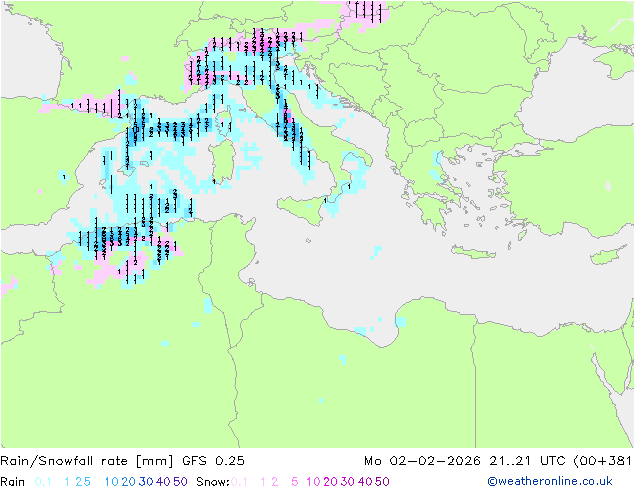Select snow legend value 30

pyautogui.click(x=348, y=482)
